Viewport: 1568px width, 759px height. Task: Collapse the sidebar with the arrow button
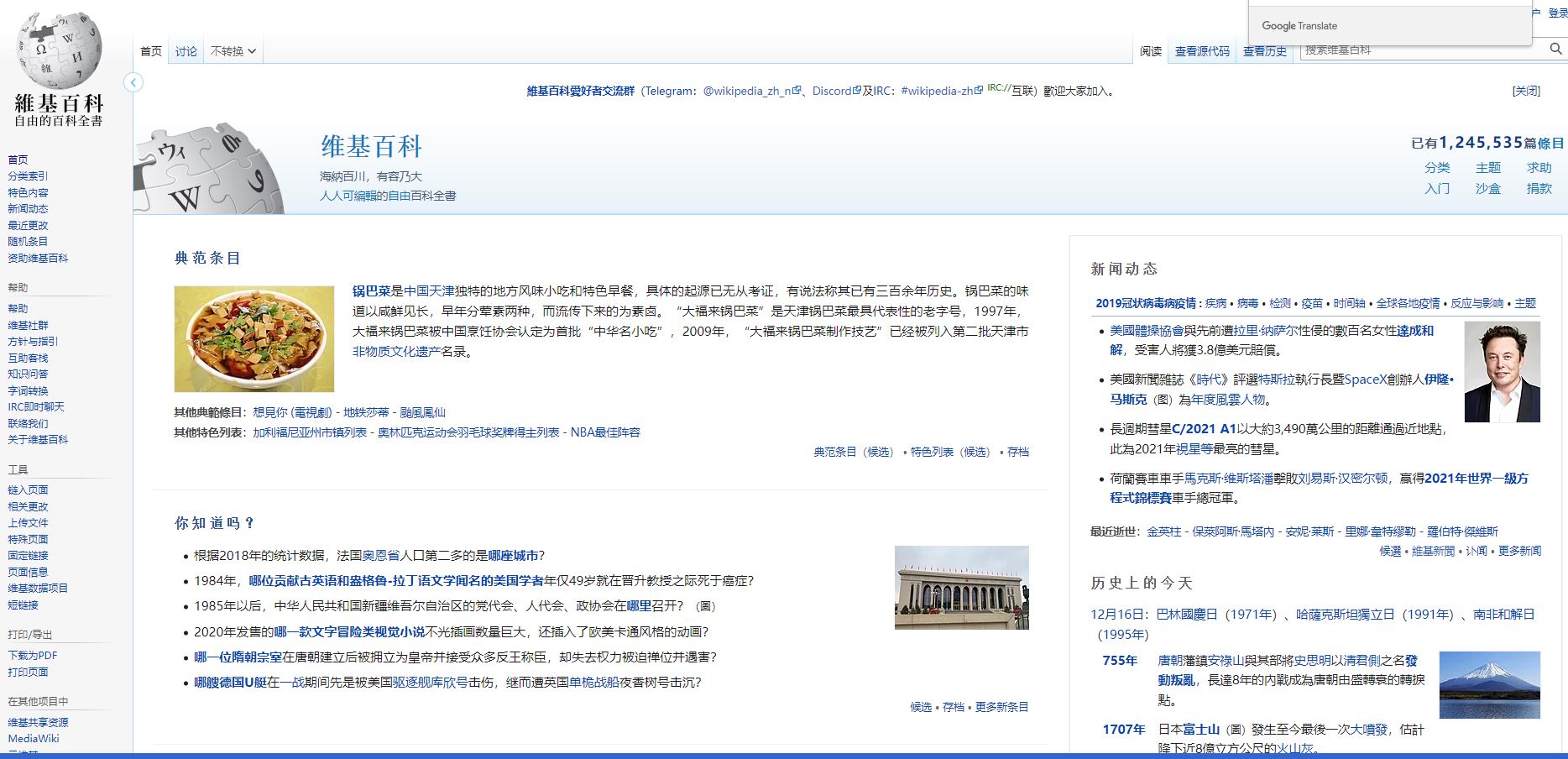(133, 82)
